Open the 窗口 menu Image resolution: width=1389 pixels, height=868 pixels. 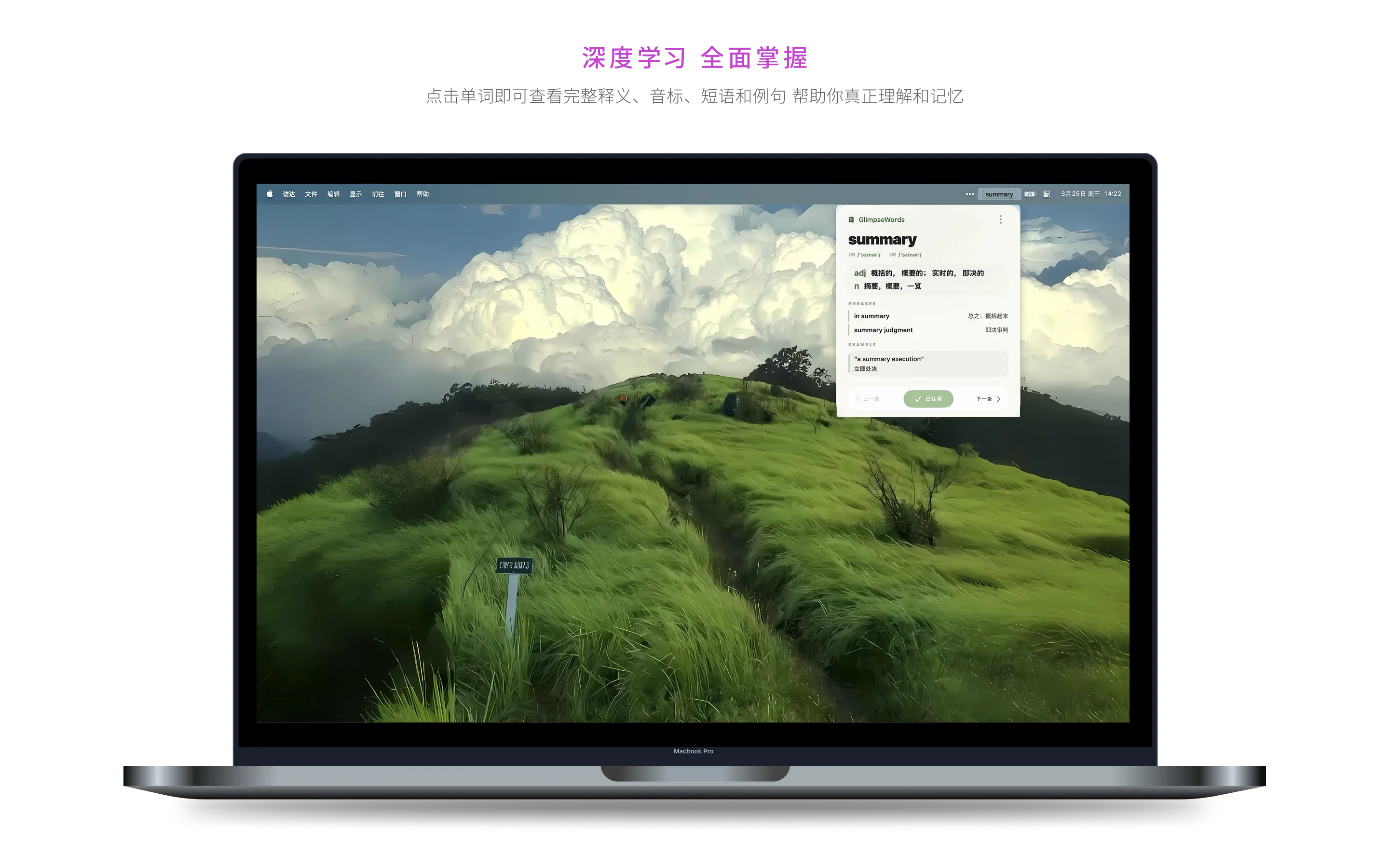click(400, 194)
